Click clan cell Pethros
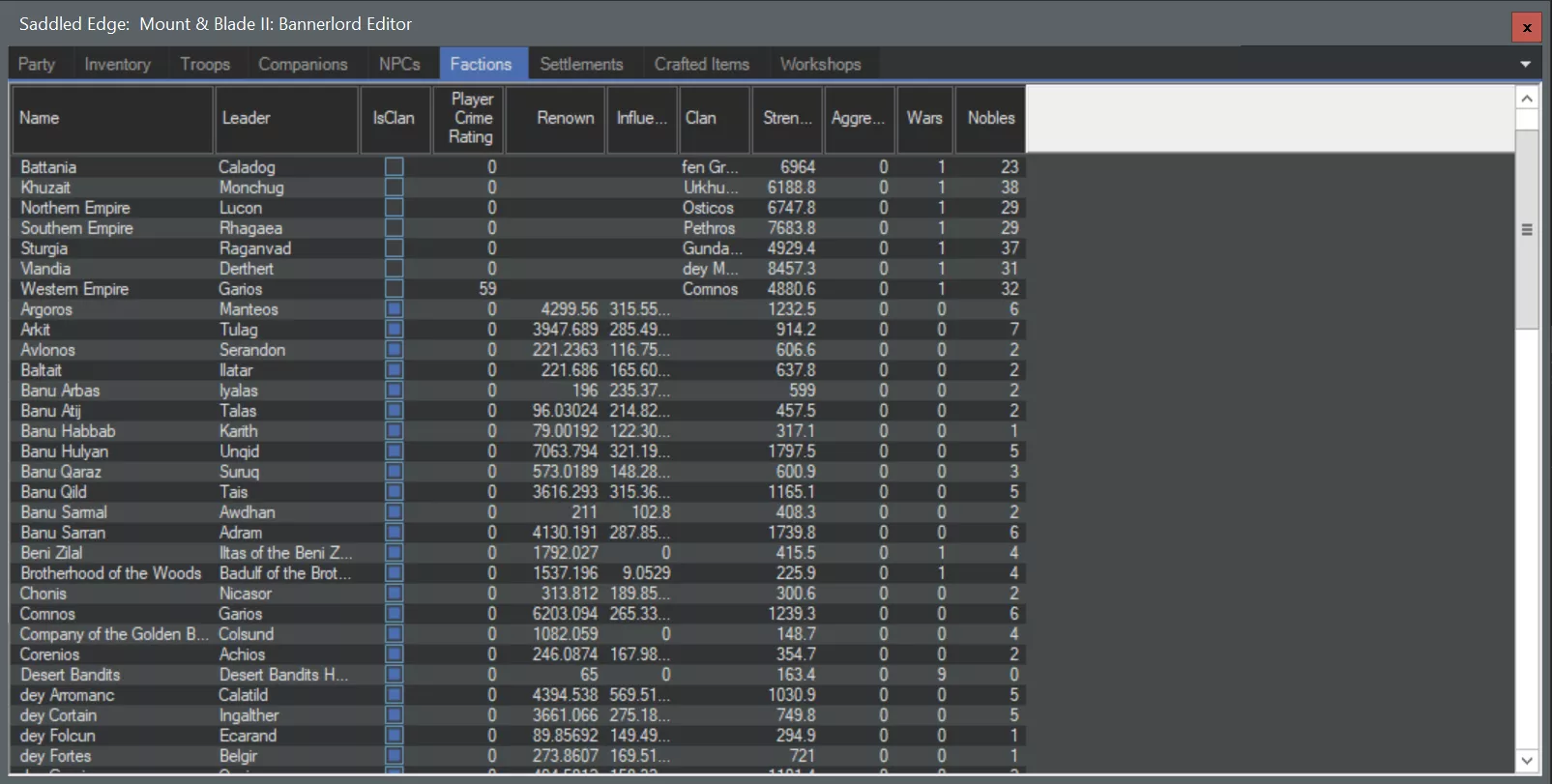Viewport: 1552px width, 784px height. pos(709,228)
